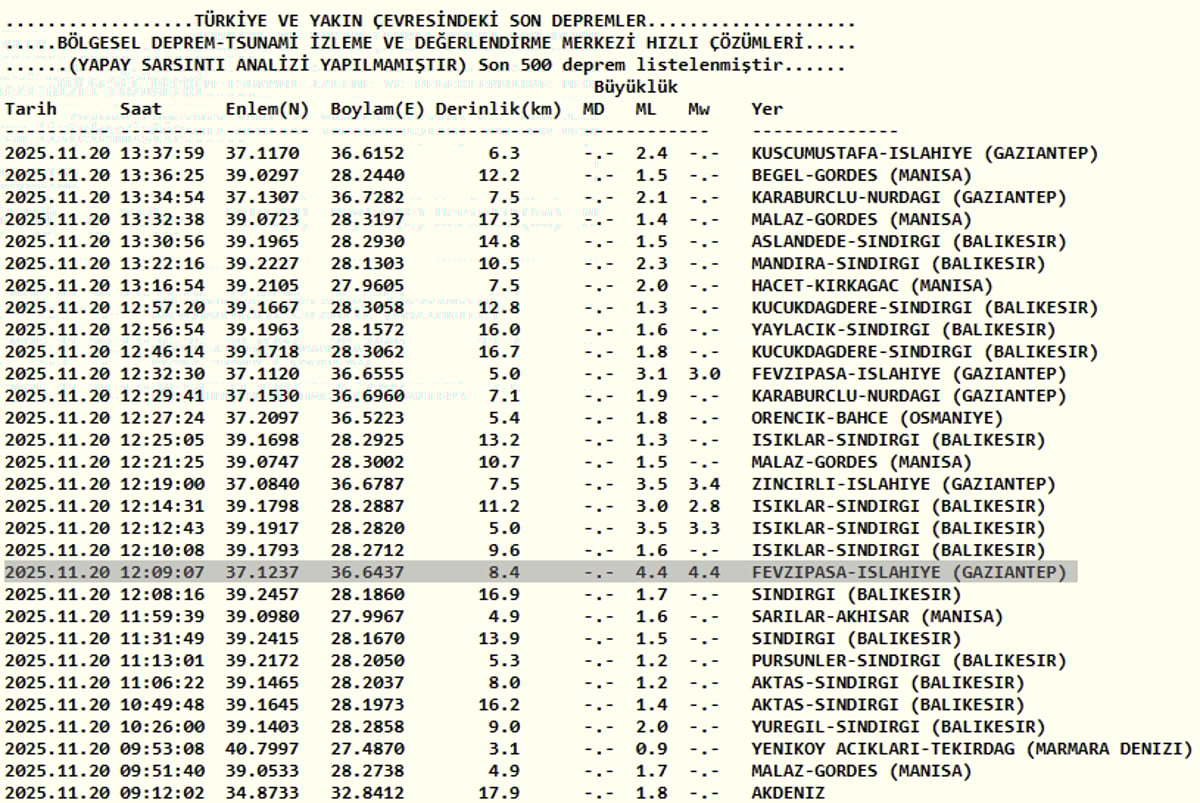Select time 12:57:20 entry
Viewport: 1200px width, 803px height.
coord(162,307)
